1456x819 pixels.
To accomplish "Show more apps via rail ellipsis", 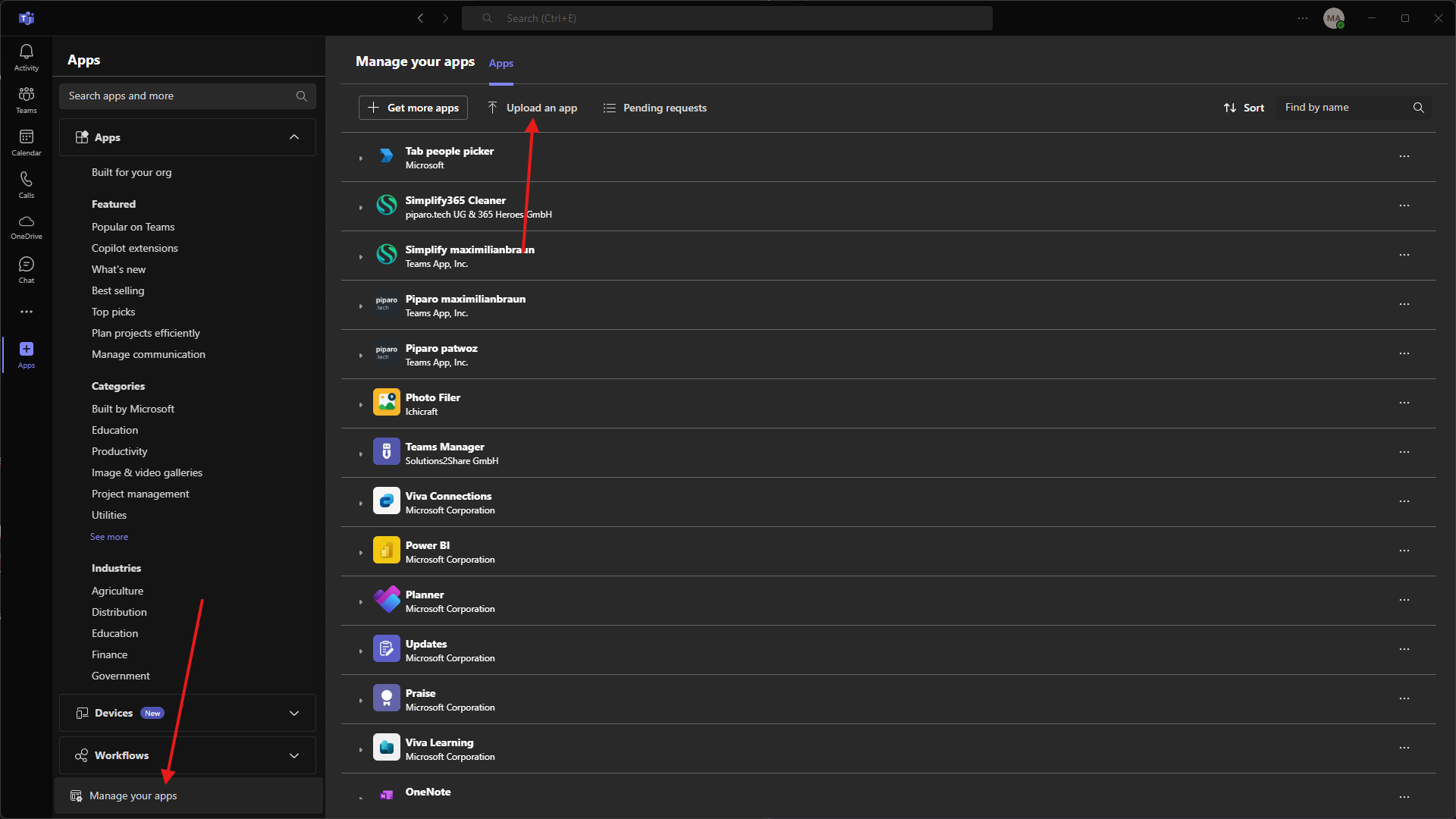I will pos(27,312).
